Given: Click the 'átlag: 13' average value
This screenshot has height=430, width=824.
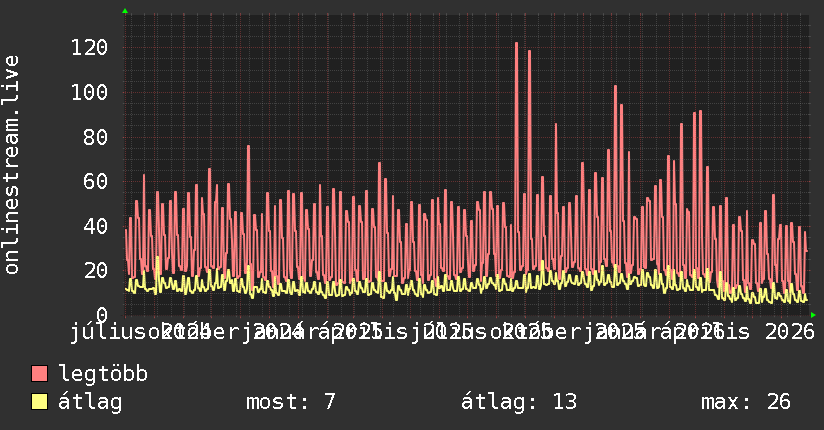Looking at the screenshot, I should click(519, 402).
